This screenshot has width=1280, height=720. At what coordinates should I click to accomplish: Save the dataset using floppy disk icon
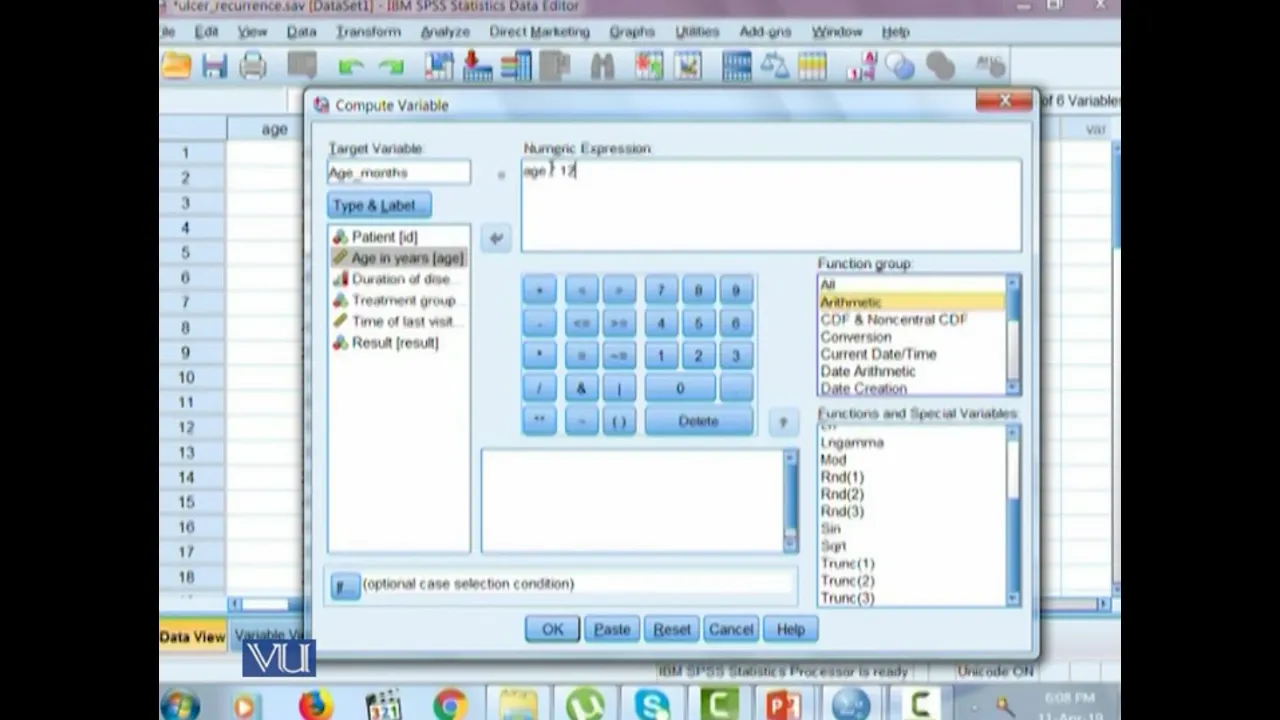tap(214, 66)
